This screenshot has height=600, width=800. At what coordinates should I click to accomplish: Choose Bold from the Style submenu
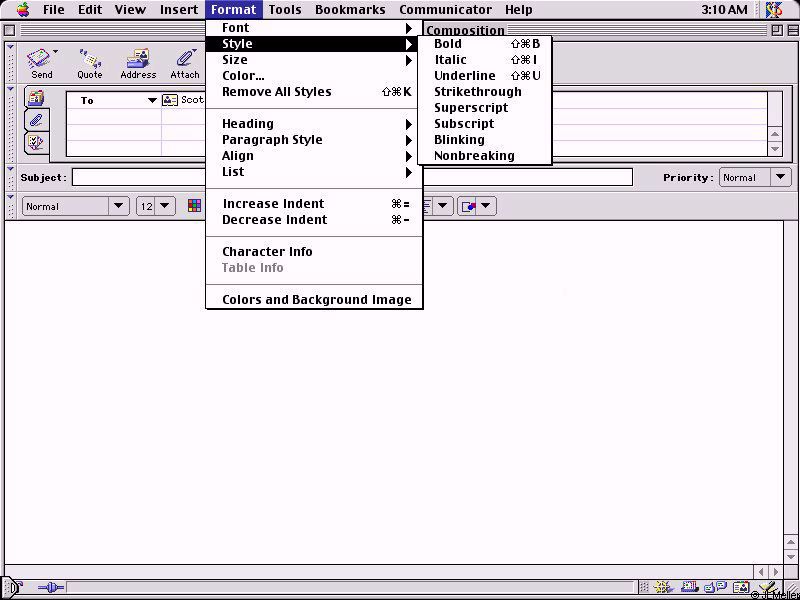click(485, 44)
